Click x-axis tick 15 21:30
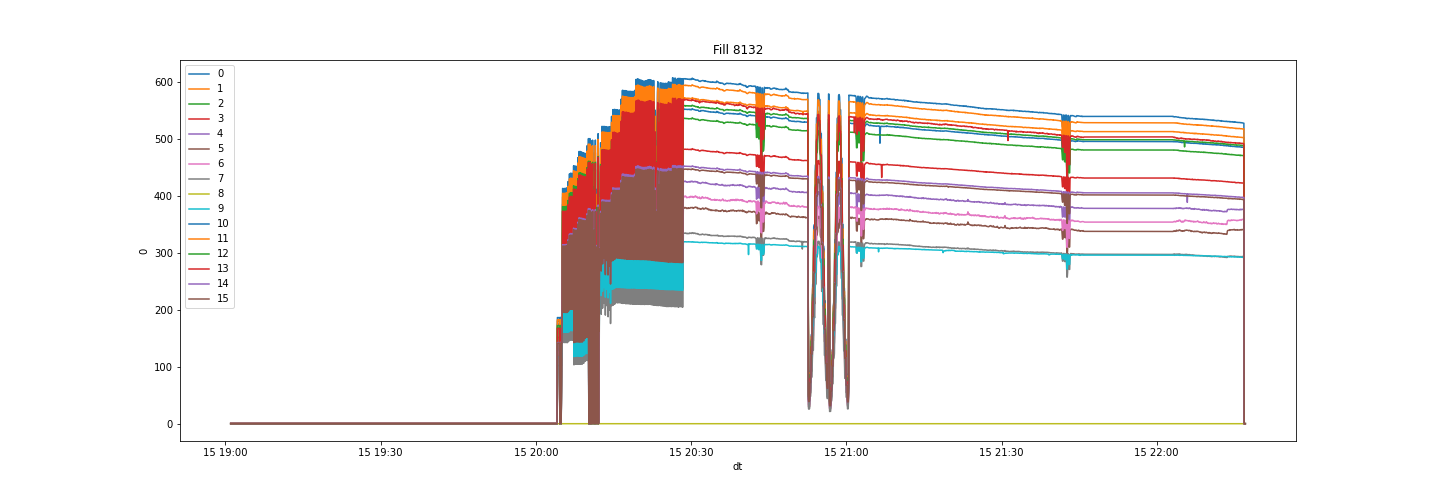 [x=1001, y=452]
